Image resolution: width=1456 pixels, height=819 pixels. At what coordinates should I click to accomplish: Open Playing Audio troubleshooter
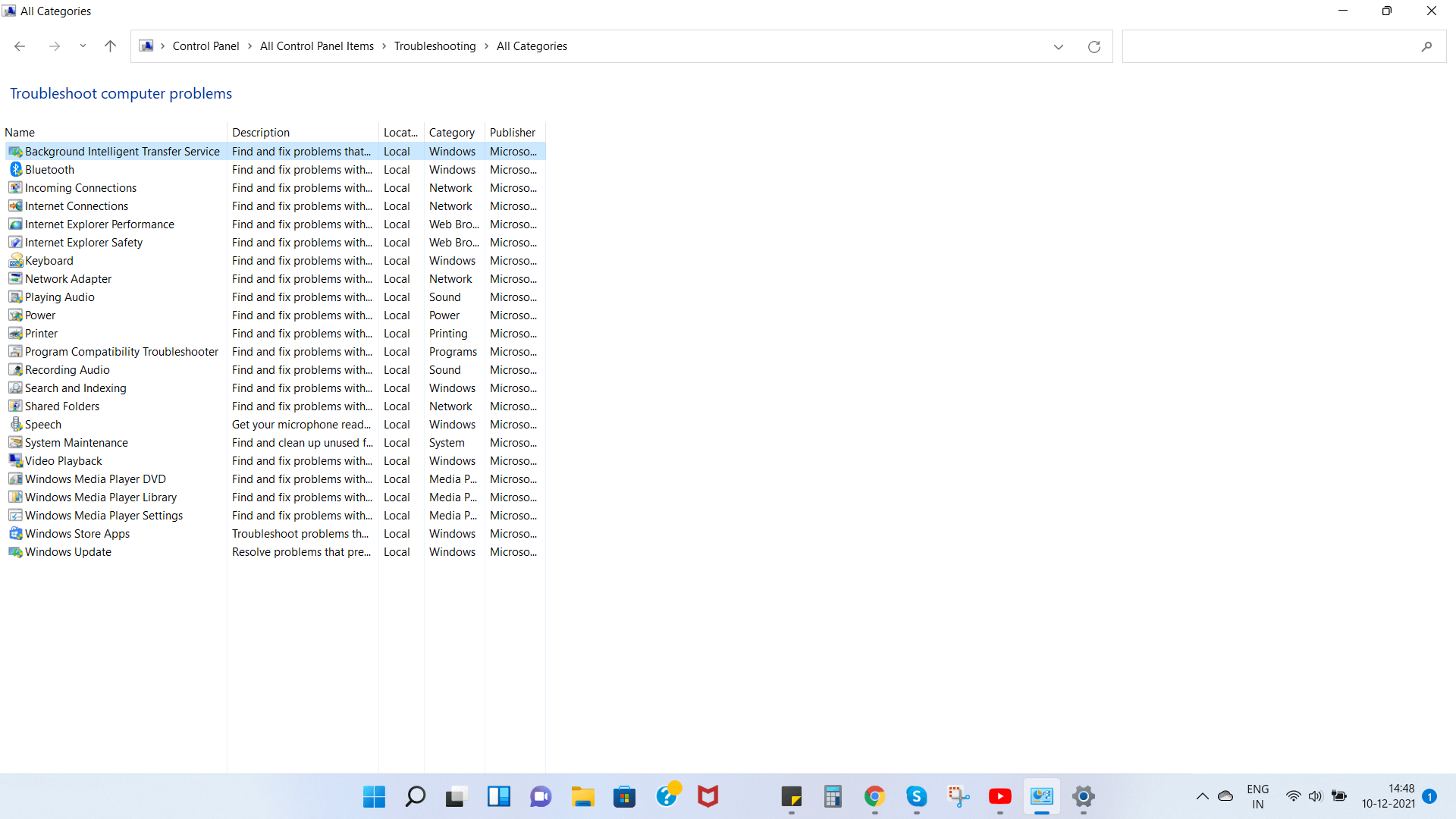click(x=59, y=296)
